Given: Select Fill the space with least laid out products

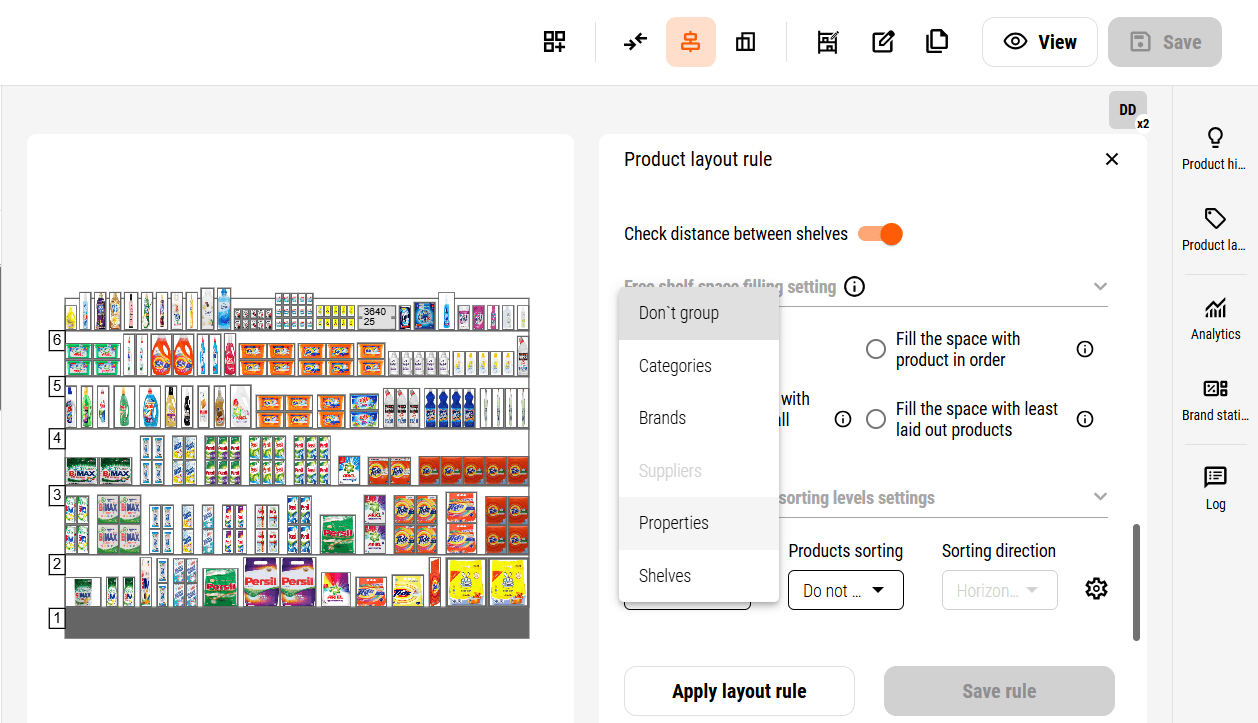Looking at the screenshot, I should tap(876, 419).
